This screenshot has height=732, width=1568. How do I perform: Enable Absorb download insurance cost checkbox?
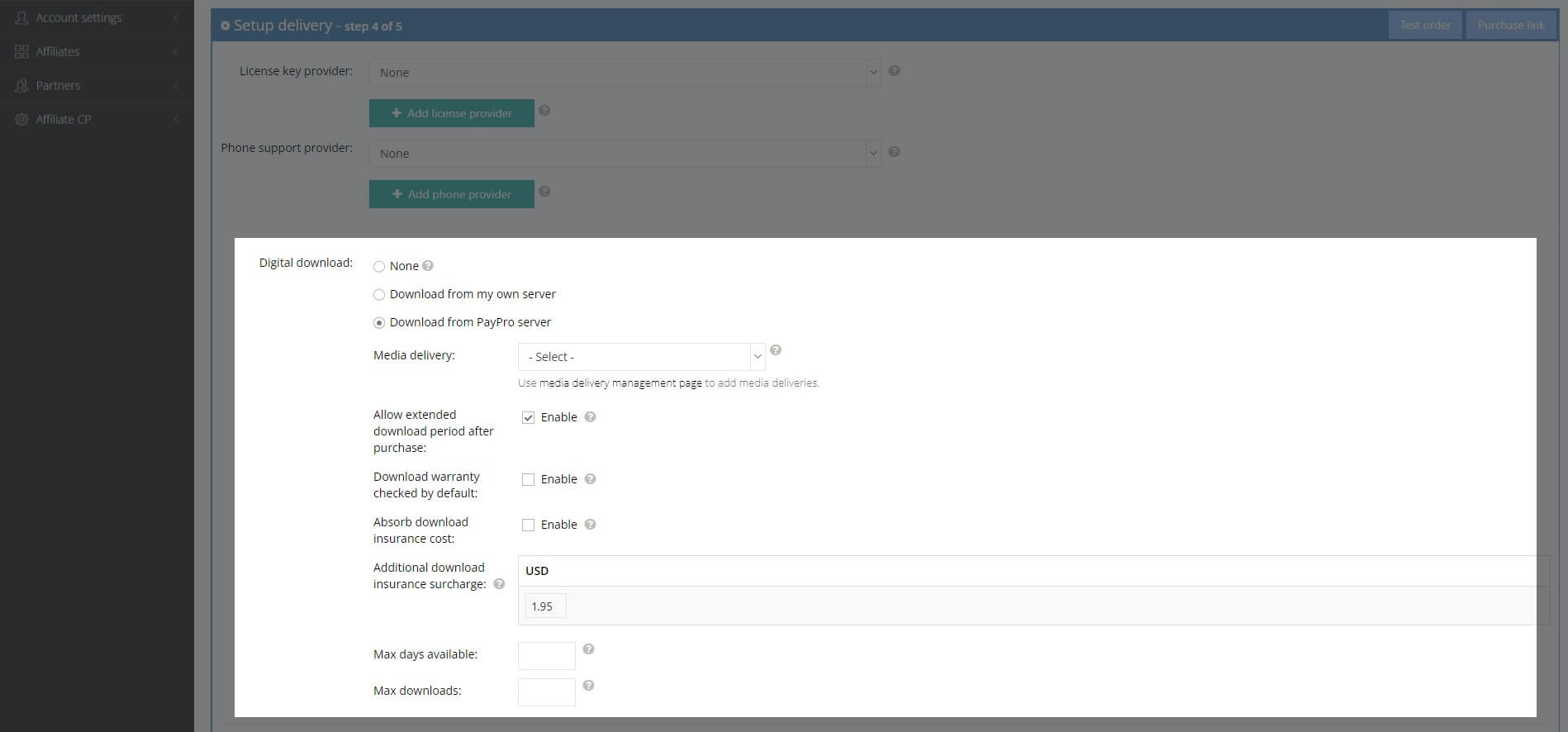pos(528,525)
